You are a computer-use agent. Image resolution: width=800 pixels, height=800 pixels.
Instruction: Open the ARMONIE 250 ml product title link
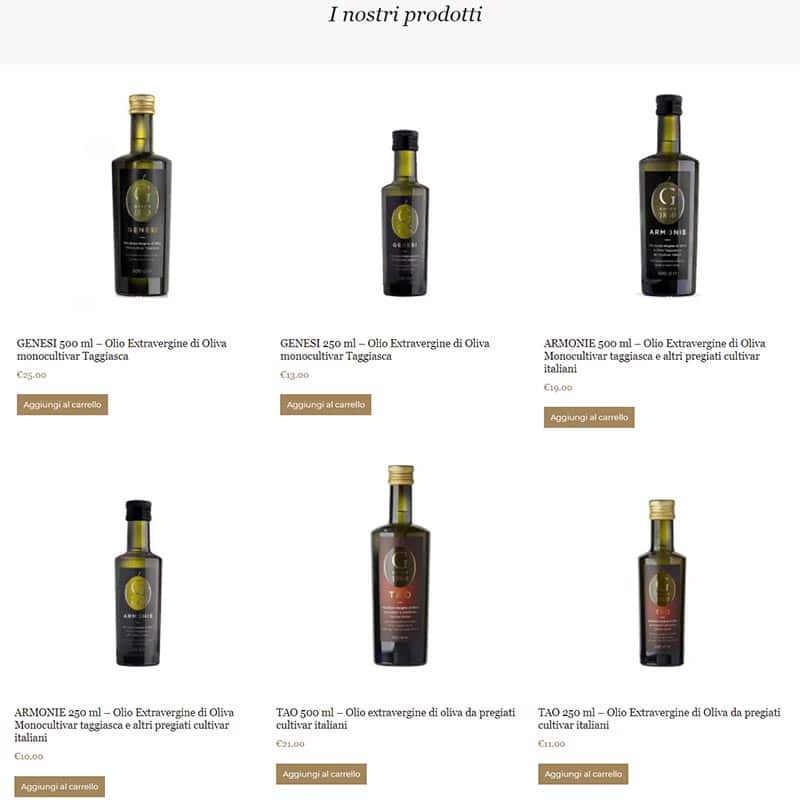tap(124, 724)
